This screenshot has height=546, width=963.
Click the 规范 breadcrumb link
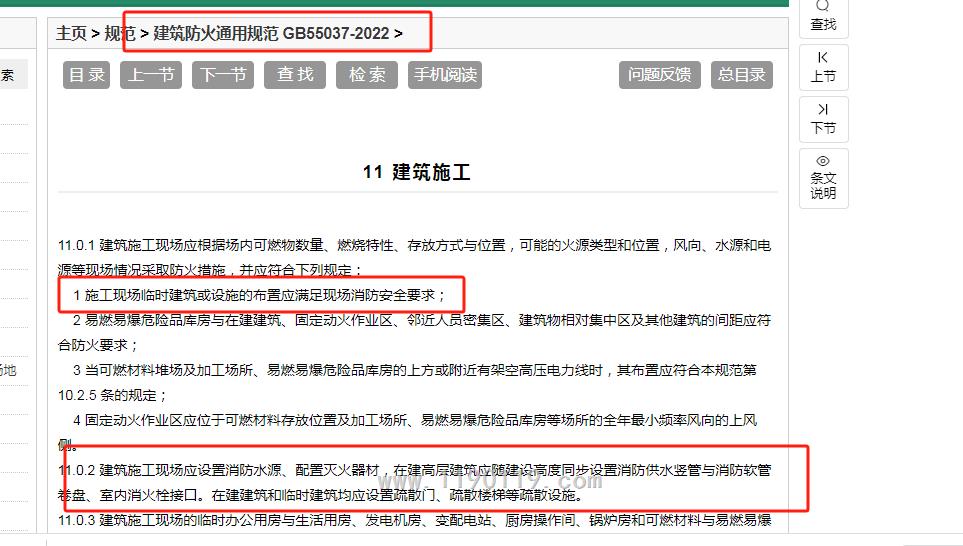point(120,34)
